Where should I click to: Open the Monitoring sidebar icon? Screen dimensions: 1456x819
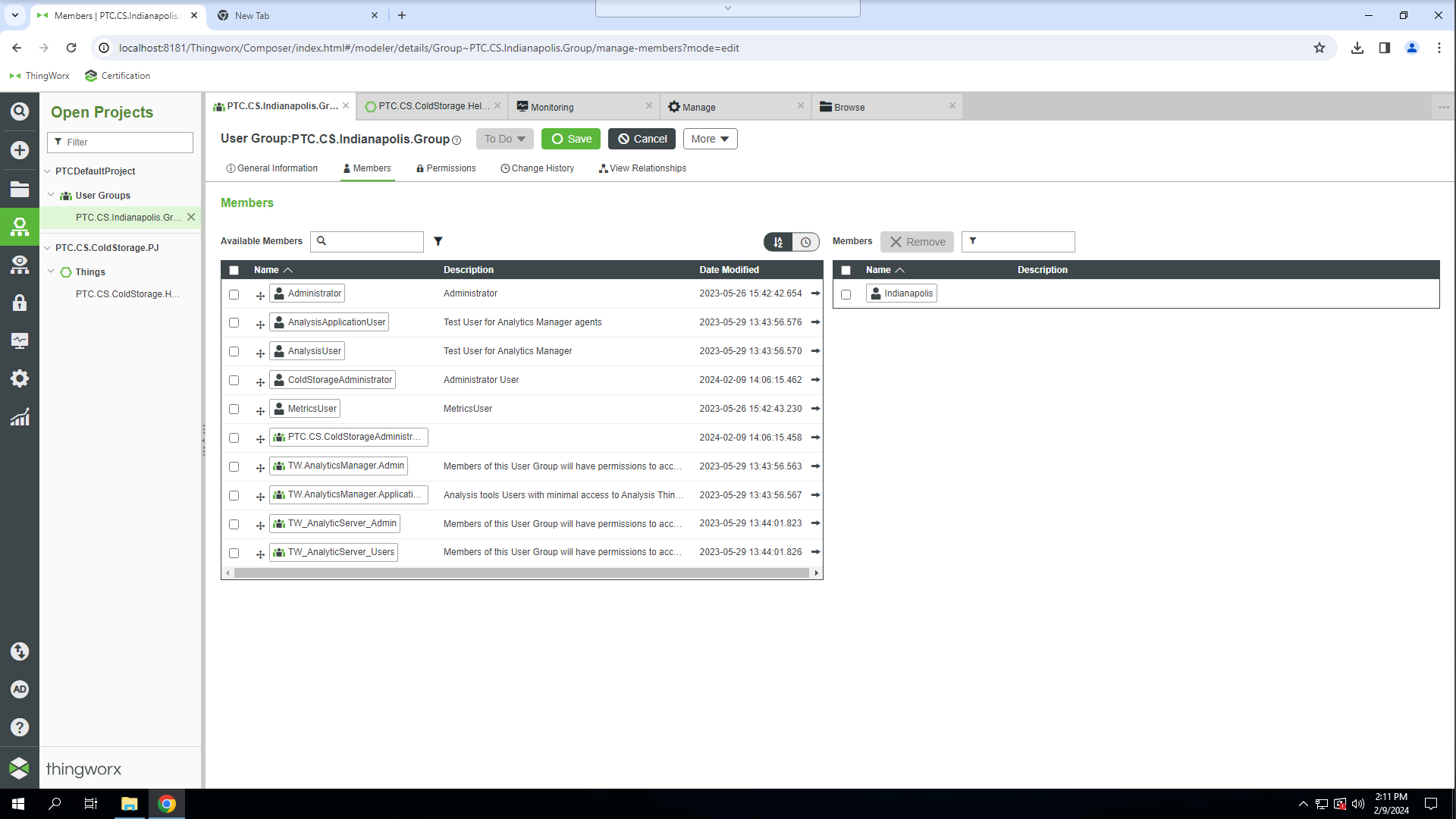point(20,340)
